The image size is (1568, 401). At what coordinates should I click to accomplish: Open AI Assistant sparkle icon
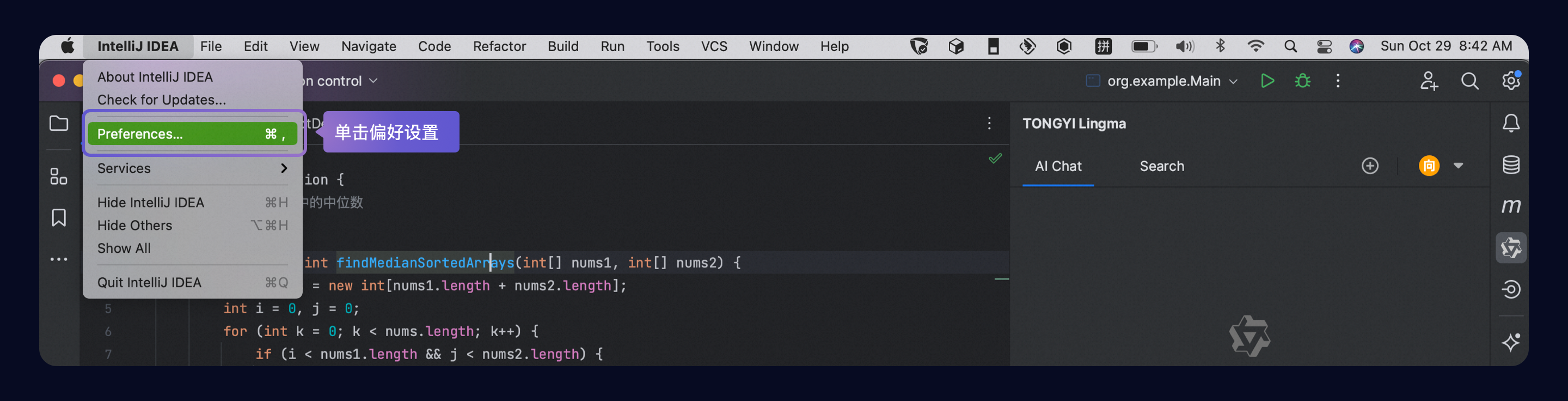pyautogui.click(x=1511, y=342)
